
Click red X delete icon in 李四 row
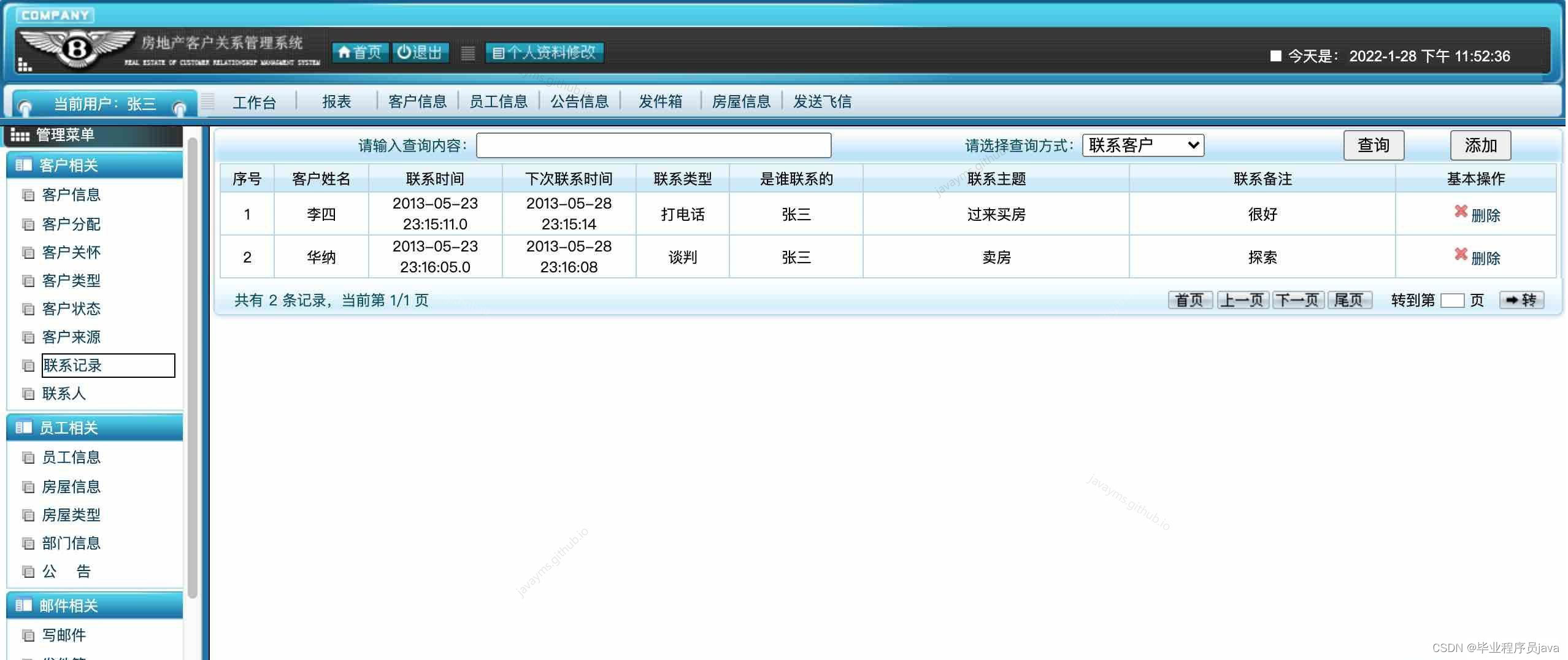(1461, 212)
